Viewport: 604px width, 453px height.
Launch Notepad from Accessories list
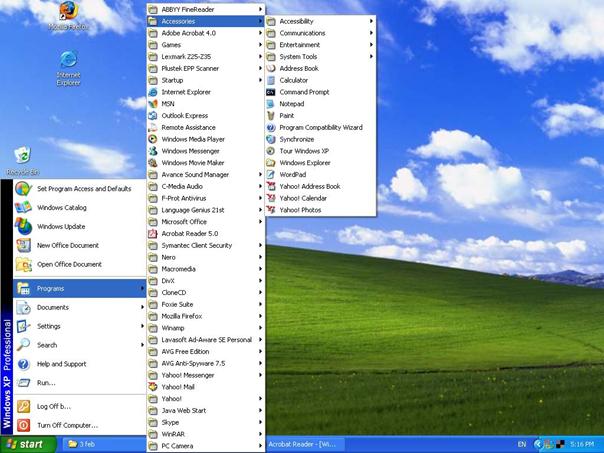point(291,104)
